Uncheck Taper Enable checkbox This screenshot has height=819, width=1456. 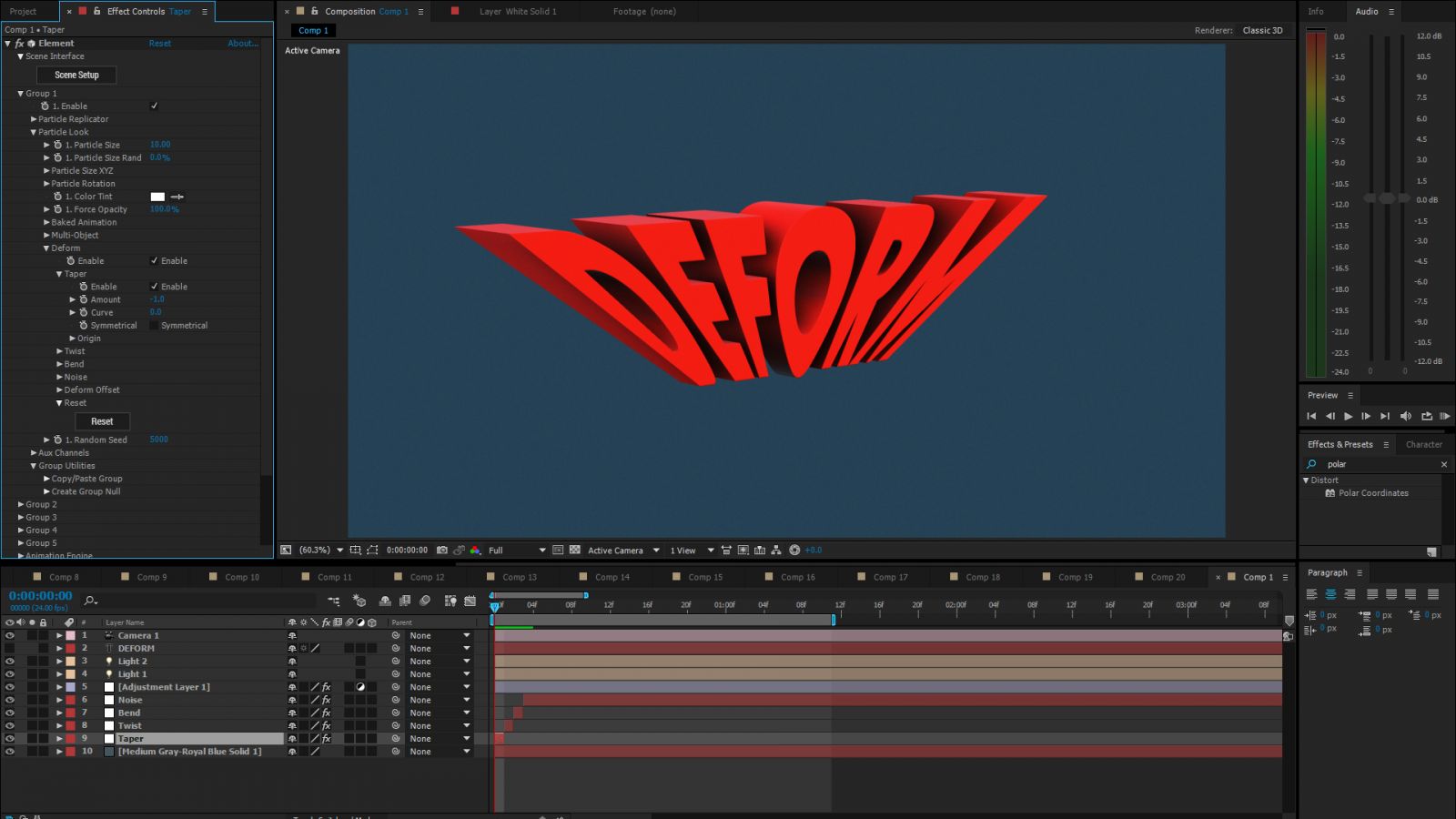pos(155,287)
